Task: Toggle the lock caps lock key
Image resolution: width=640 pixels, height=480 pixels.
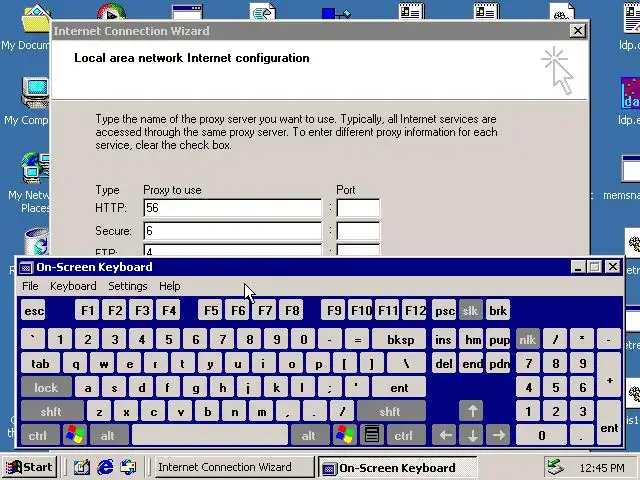Action: [46, 387]
